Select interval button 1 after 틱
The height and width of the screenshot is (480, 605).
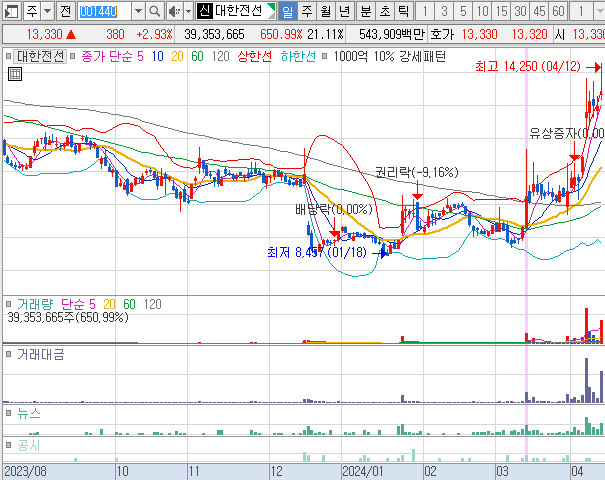pos(425,11)
